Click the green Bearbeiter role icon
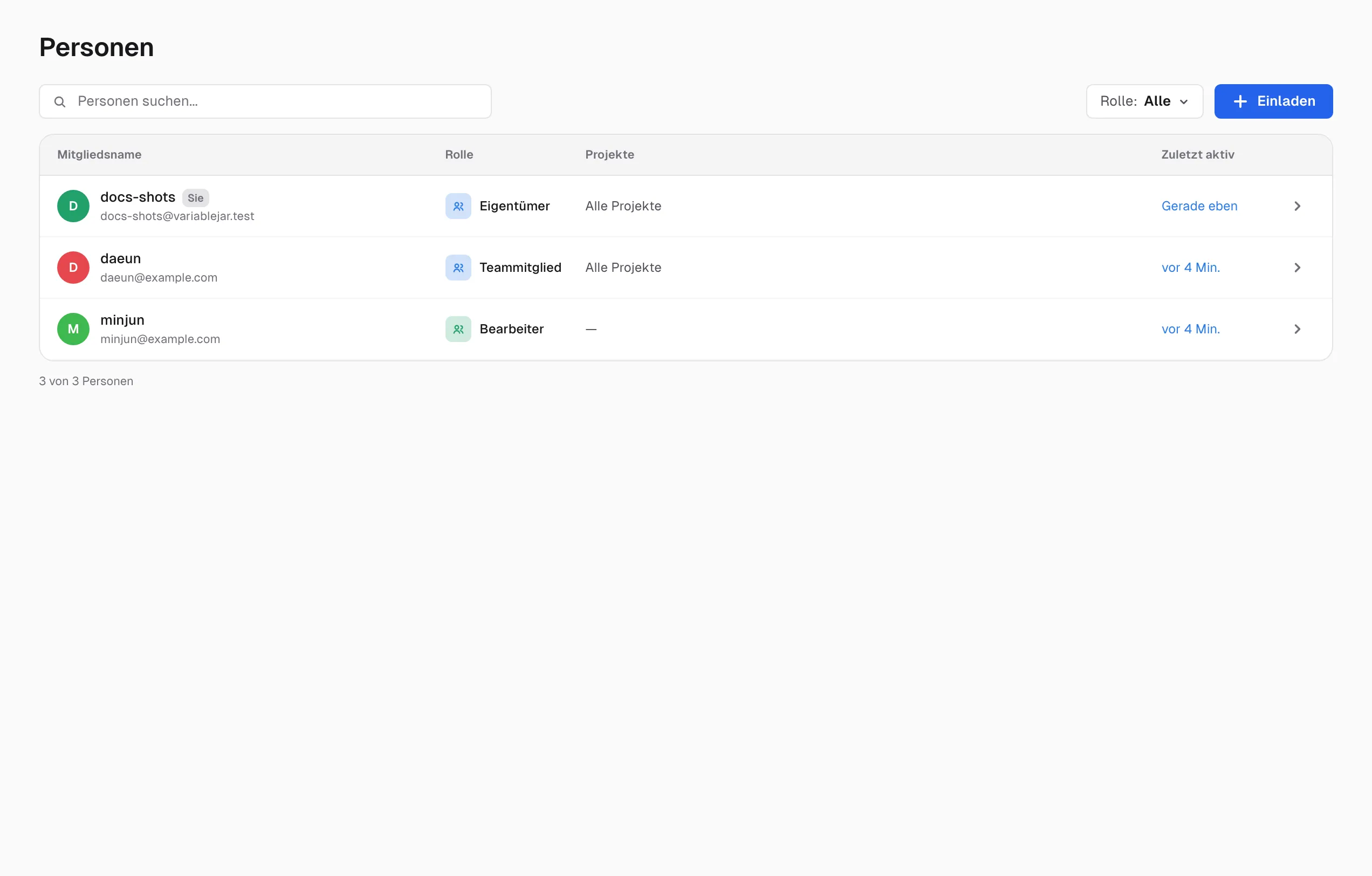Image resolution: width=1372 pixels, height=876 pixels. pyautogui.click(x=458, y=330)
